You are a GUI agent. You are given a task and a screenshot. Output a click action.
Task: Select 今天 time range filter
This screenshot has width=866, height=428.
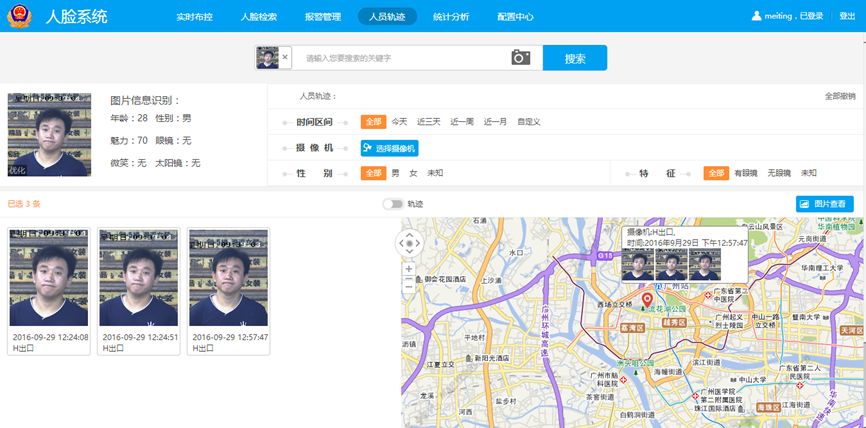pyautogui.click(x=399, y=122)
